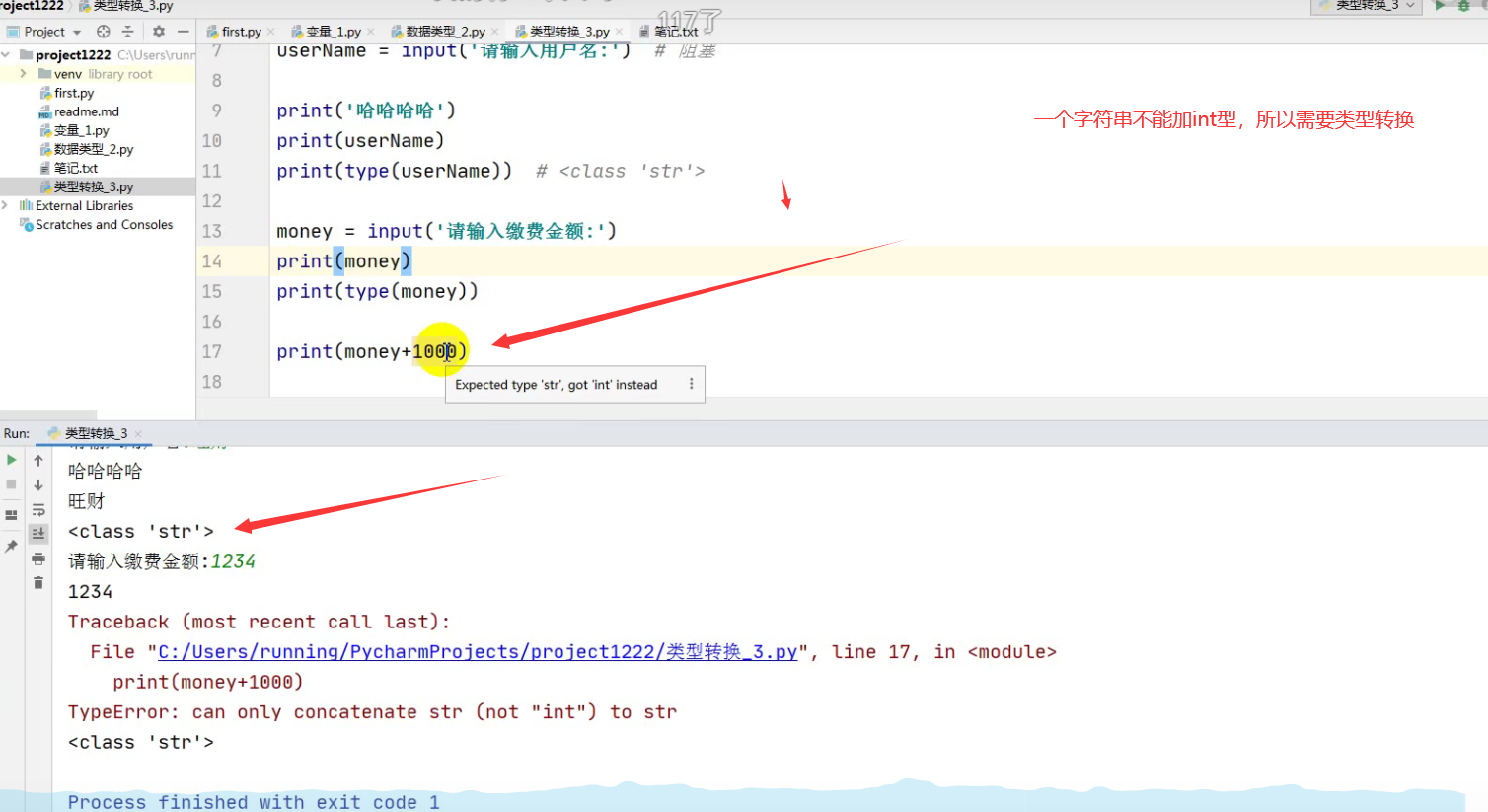Open readme.md in the project tree
The width and height of the screenshot is (1488, 812).
[86, 111]
